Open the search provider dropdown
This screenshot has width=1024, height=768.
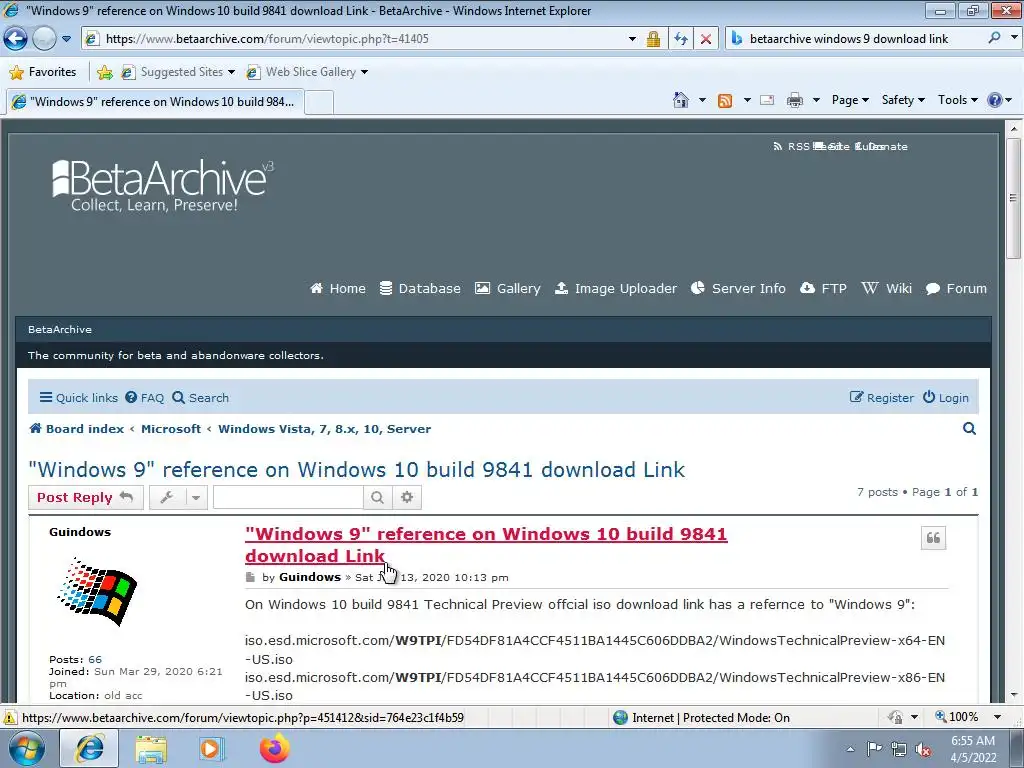[x=1014, y=38]
